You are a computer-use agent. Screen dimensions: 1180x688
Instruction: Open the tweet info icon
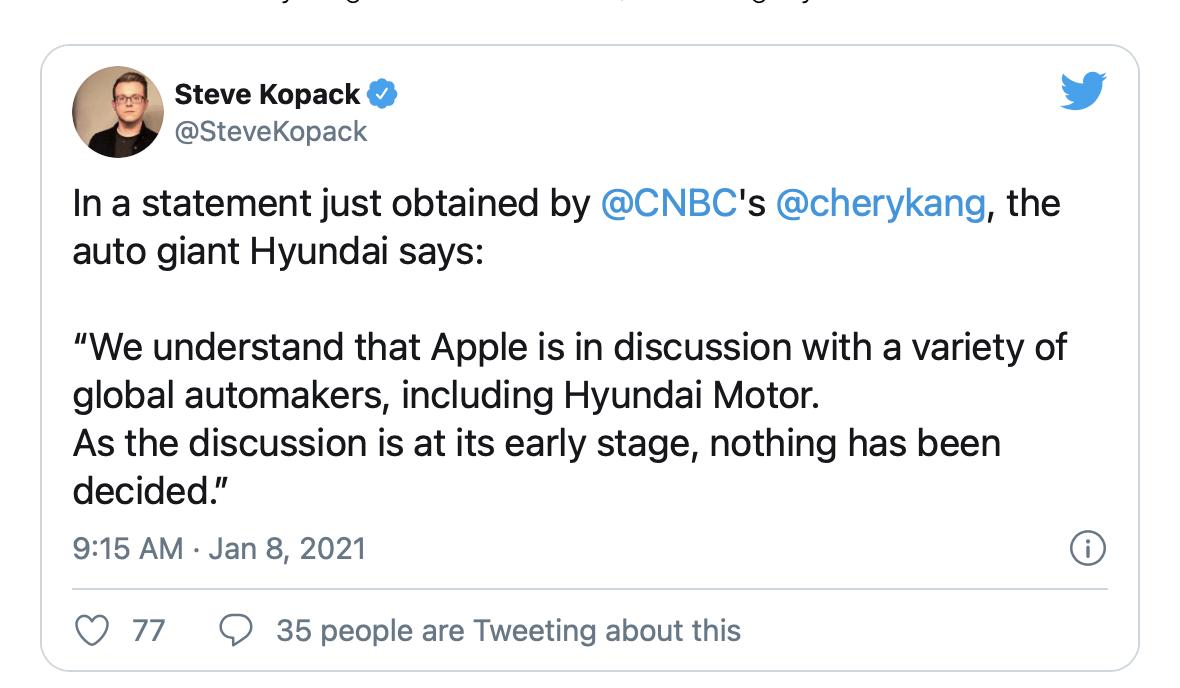click(1087, 548)
